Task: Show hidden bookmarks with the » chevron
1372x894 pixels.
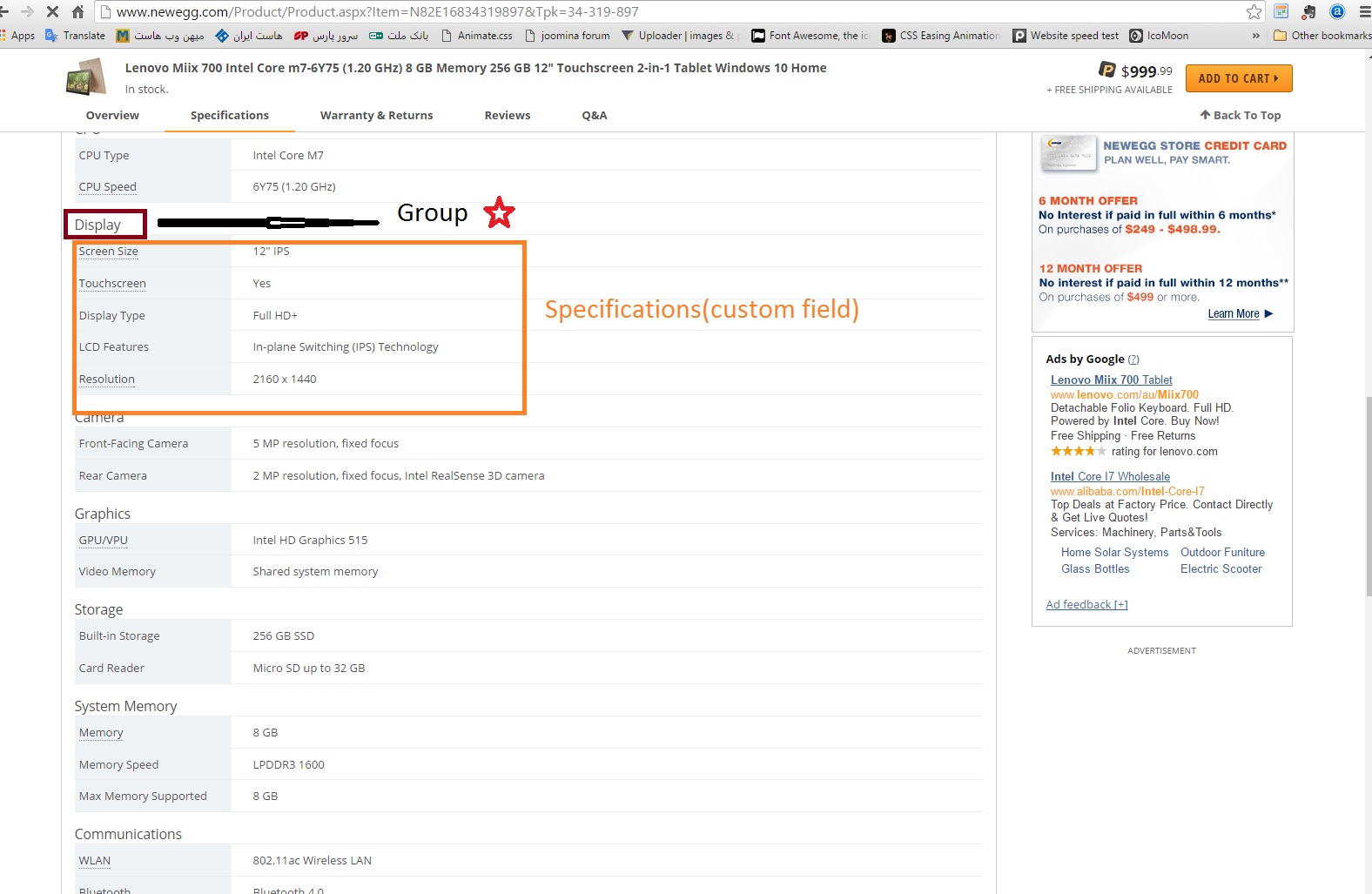Action: tap(1255, 36)
